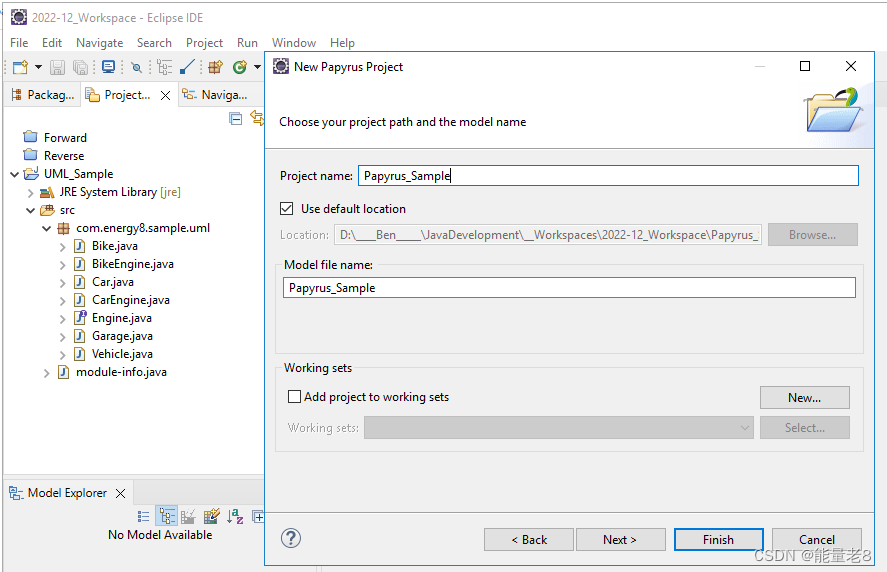The width and height of the screenshot is (887, 572).
Task: Click the New Java Package toolbar icon
Action: [216, 67]
